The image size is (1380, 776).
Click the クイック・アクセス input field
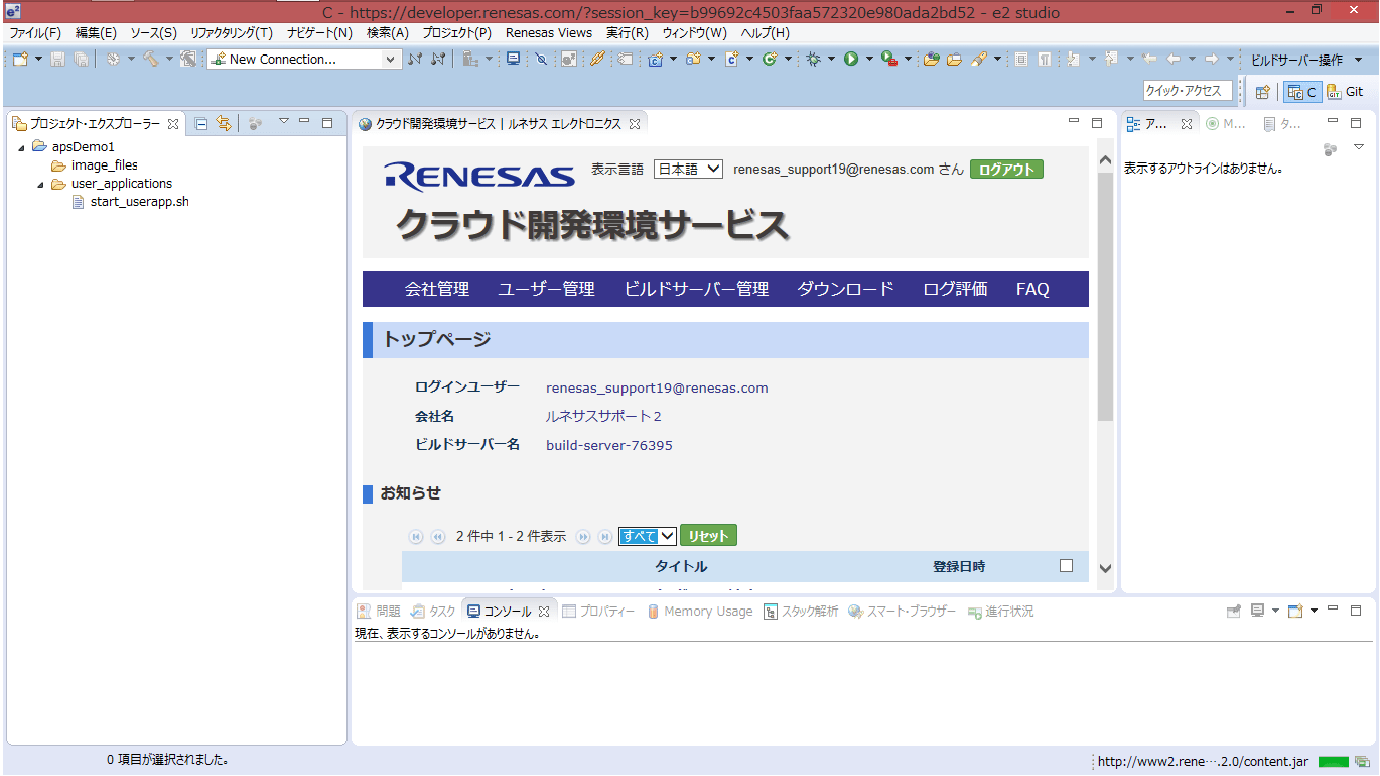click(1188, 91)
